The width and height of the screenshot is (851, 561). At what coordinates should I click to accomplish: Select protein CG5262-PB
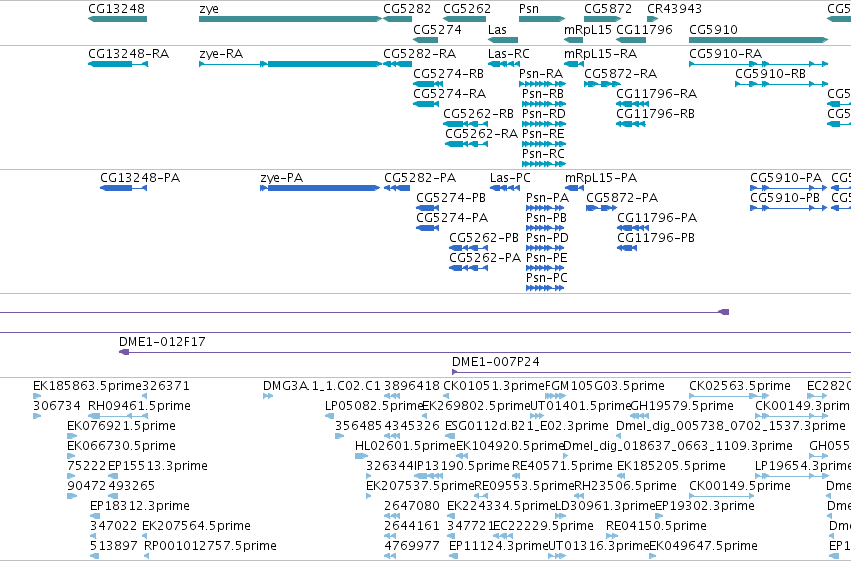point(484,237)
